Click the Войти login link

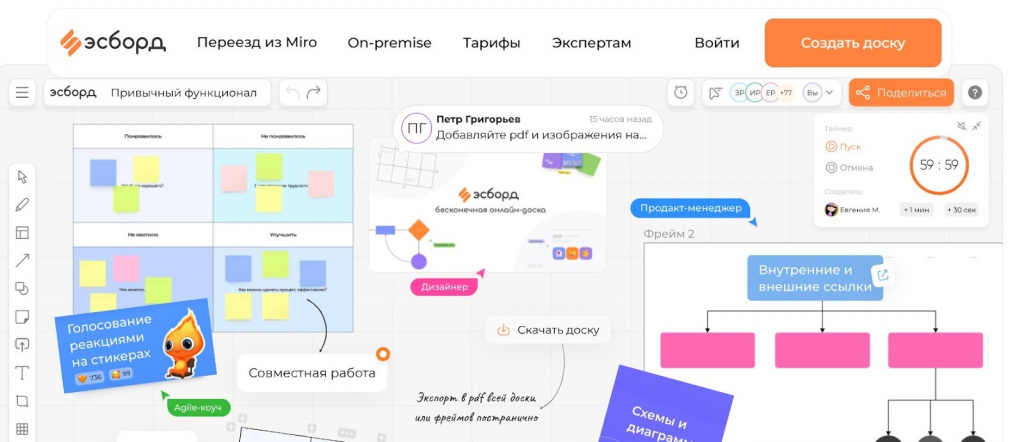pyautogui.click(x=717, y=43)
